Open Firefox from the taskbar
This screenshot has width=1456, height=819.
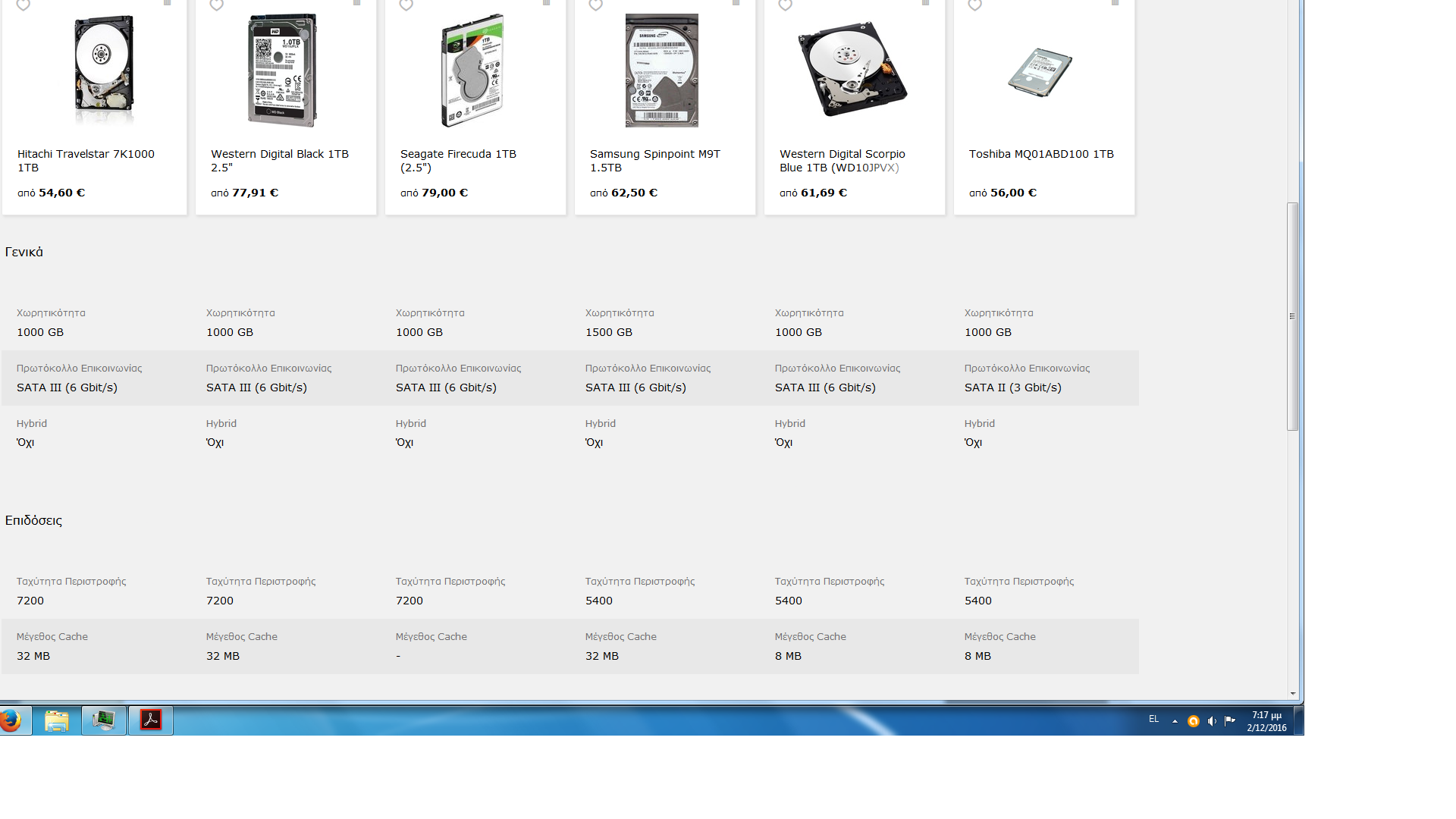[x=11, y=720]
